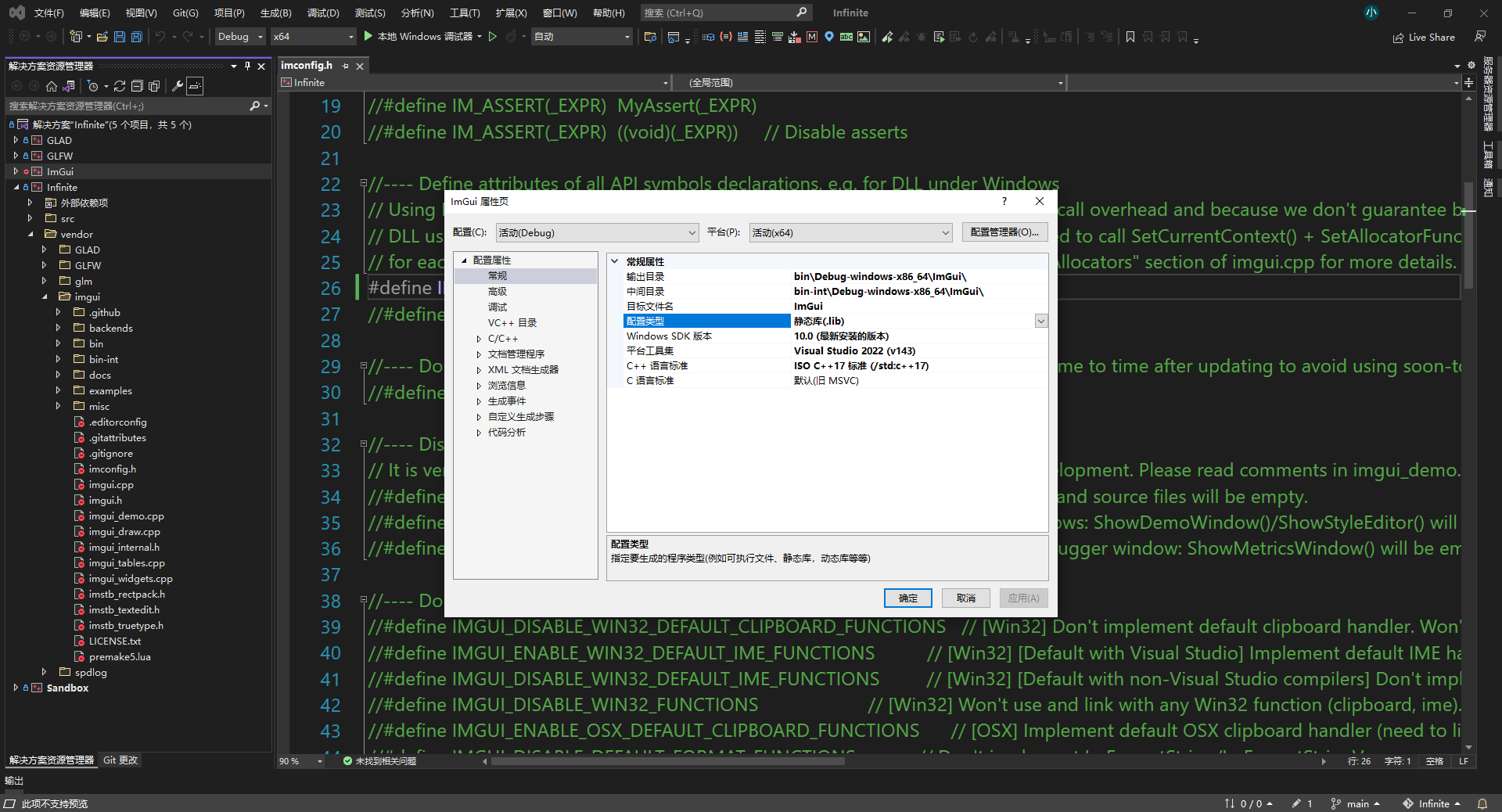Screen dimensions: 1502x812
Task: Expand the Sandbox project node
Action: pyautogui.click(x=16, y=688)
